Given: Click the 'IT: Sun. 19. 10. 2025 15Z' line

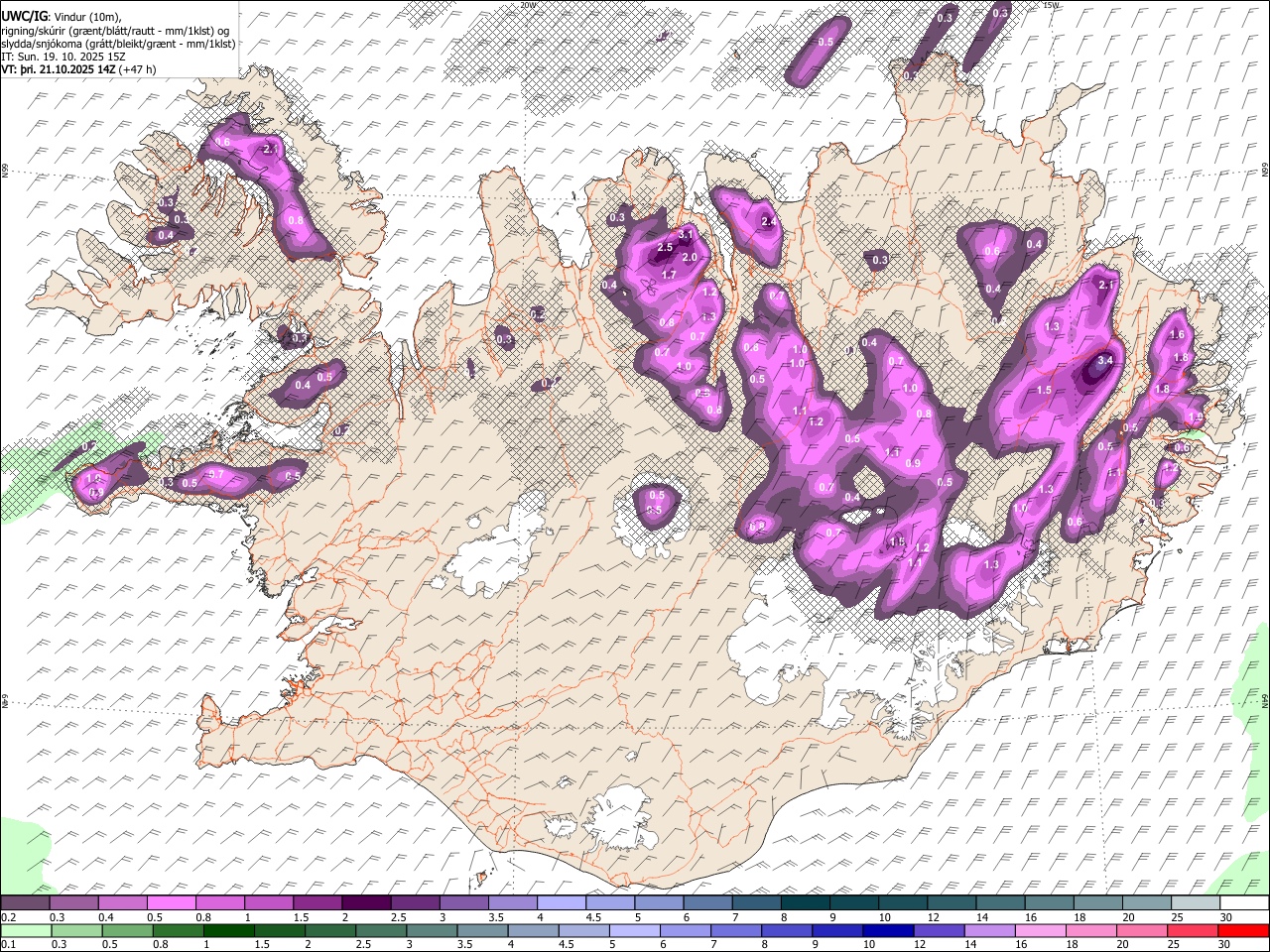Looking at the screenshot, I should click(x=63, y=57).
